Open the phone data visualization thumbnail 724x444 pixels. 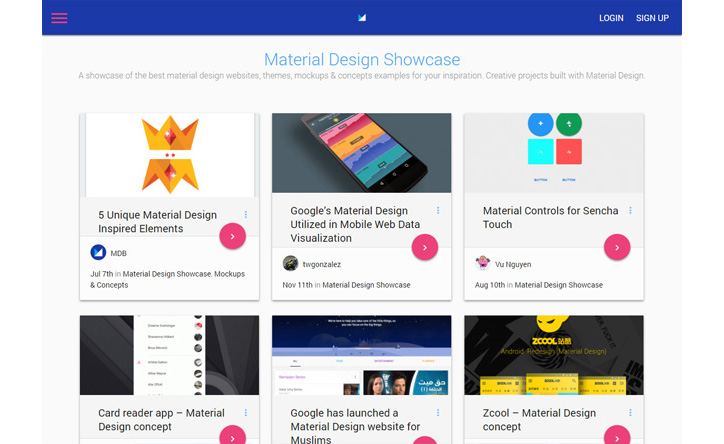[x=362, y=153]
